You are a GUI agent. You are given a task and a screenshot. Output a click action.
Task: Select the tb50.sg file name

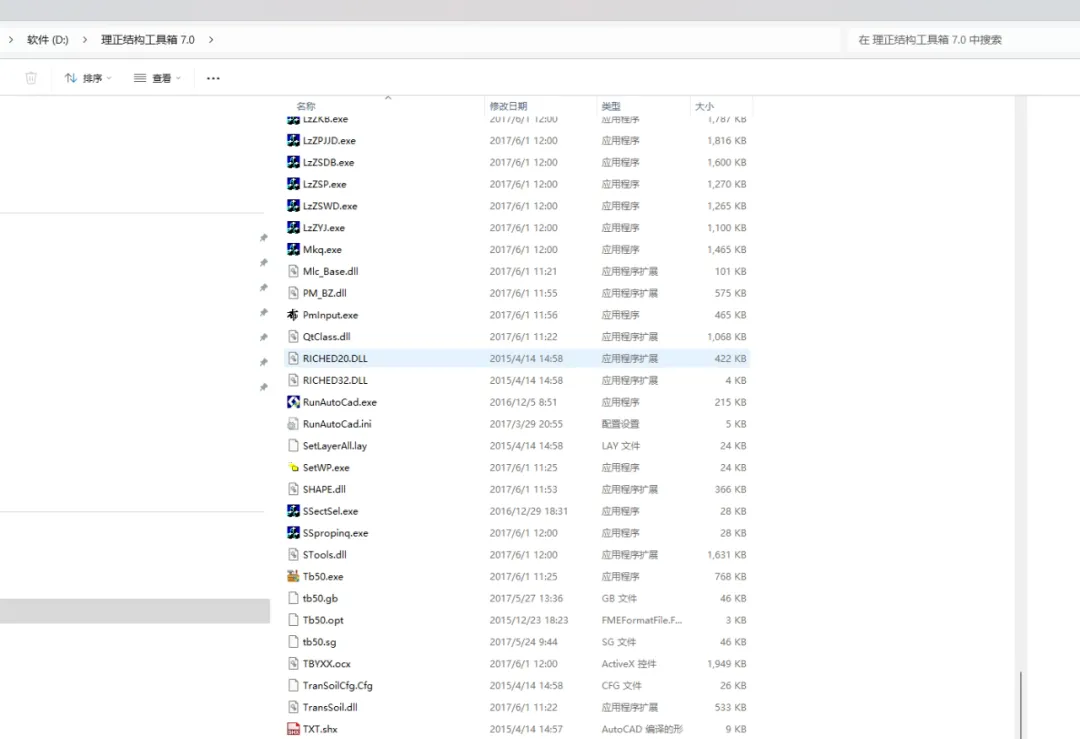320,642
